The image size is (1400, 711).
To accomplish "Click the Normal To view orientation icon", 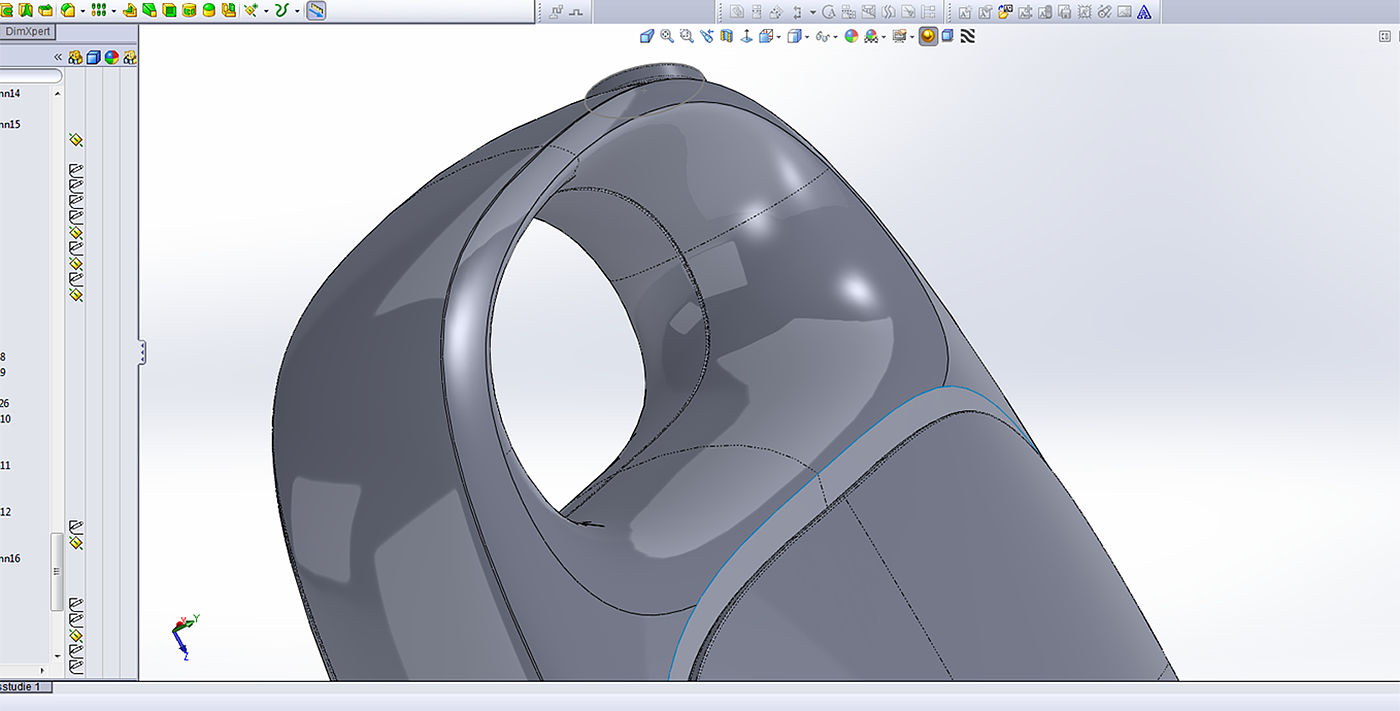I will [745, 36].
